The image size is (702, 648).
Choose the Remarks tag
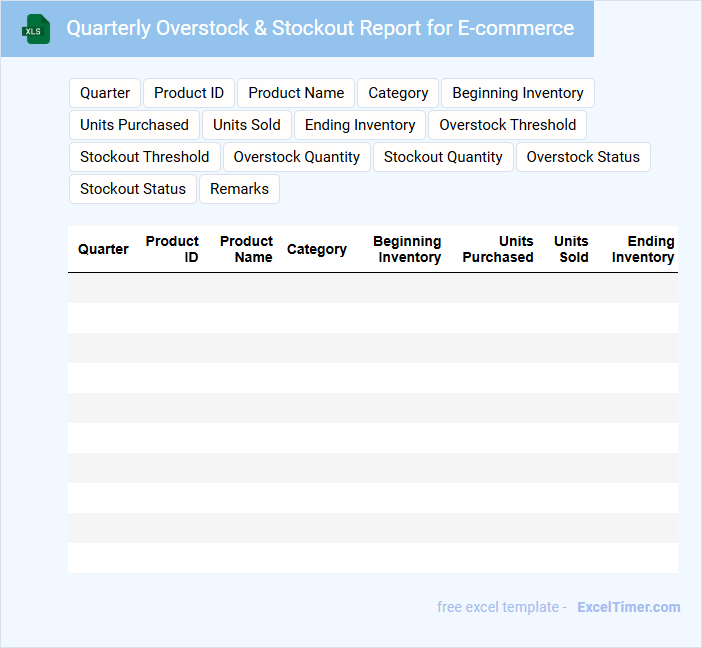(x=239, y=189)
